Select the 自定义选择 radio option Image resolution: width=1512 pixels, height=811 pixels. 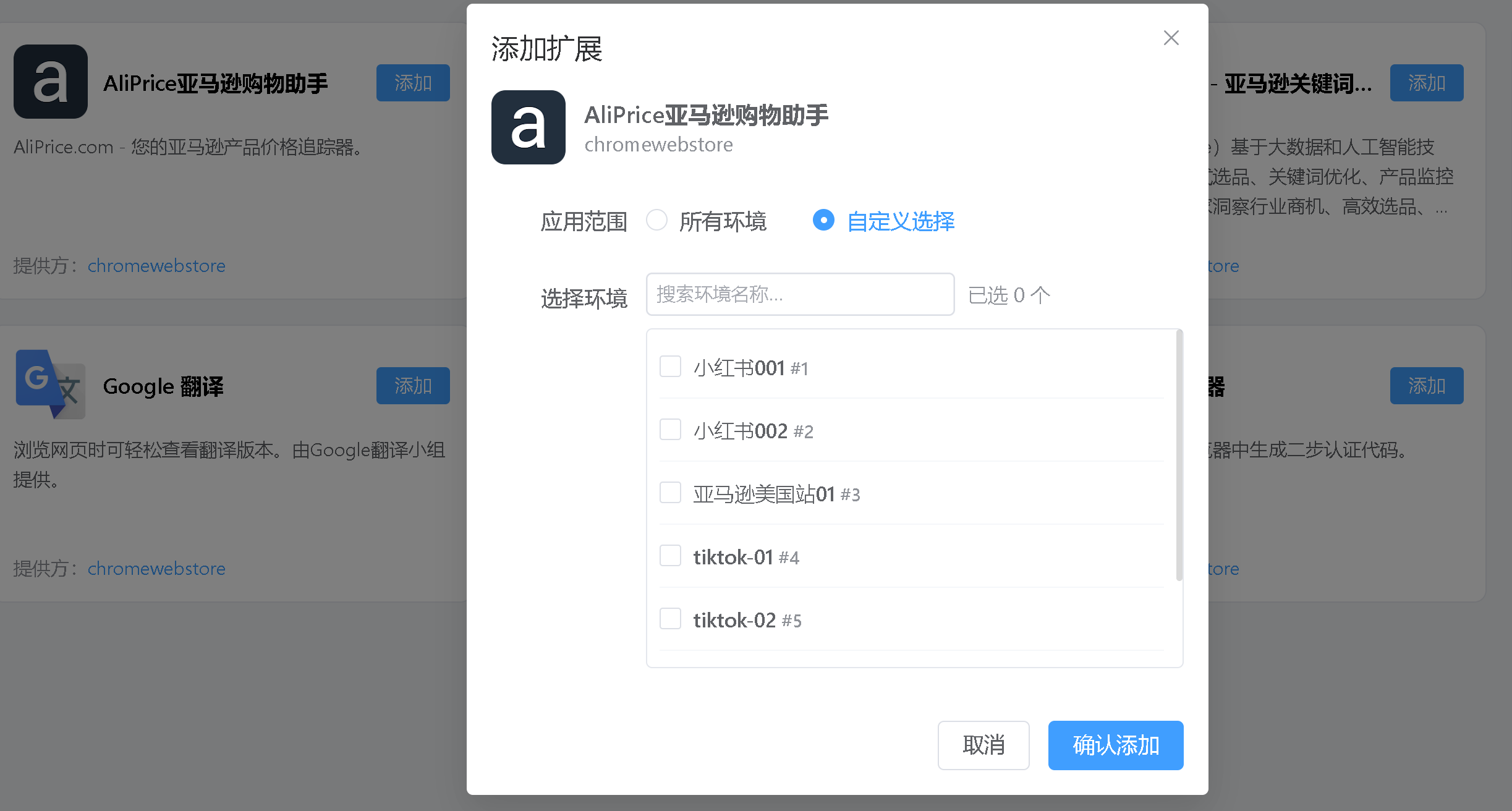tap(823, 220)
